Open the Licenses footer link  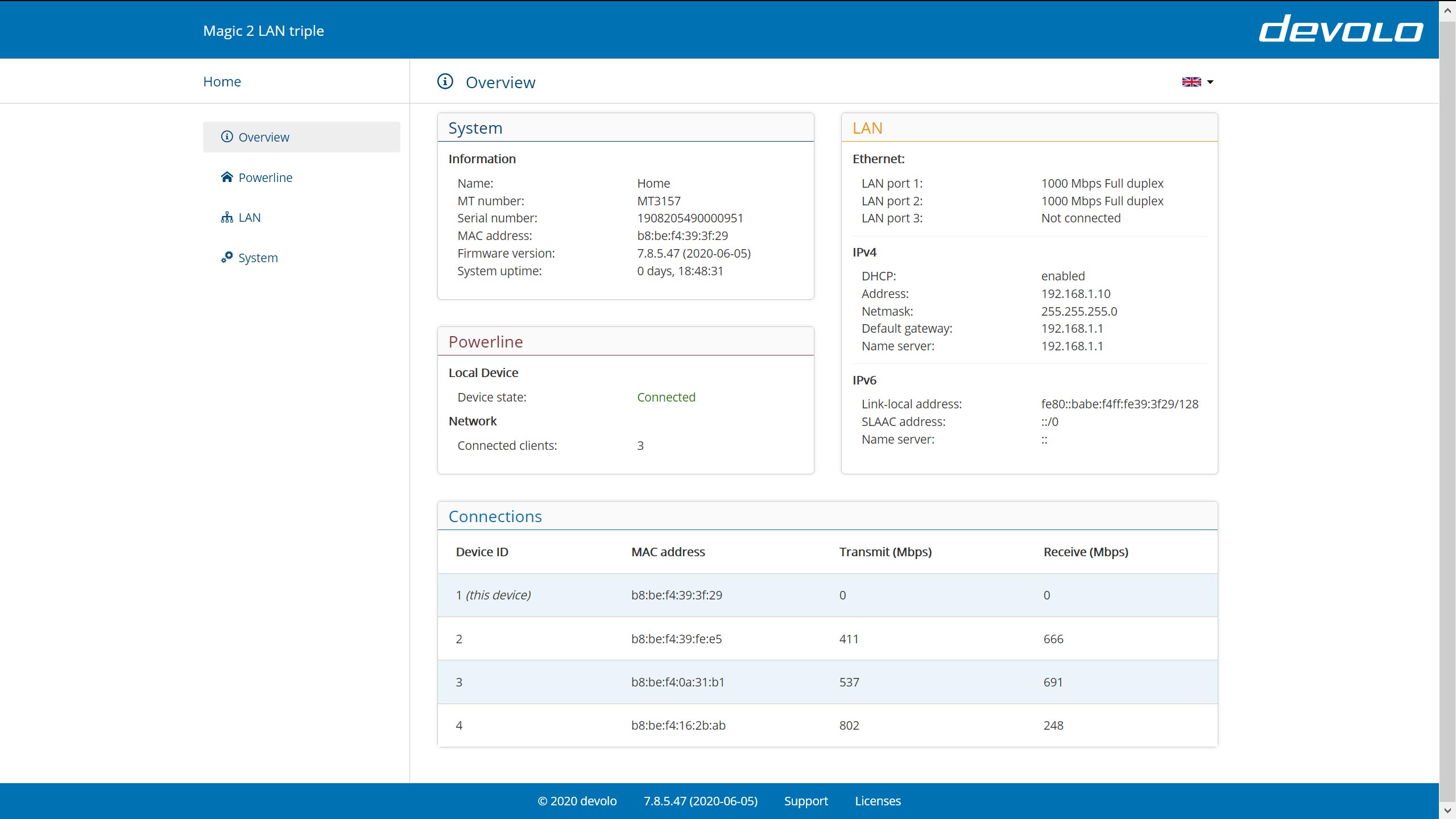pos(878,801)
